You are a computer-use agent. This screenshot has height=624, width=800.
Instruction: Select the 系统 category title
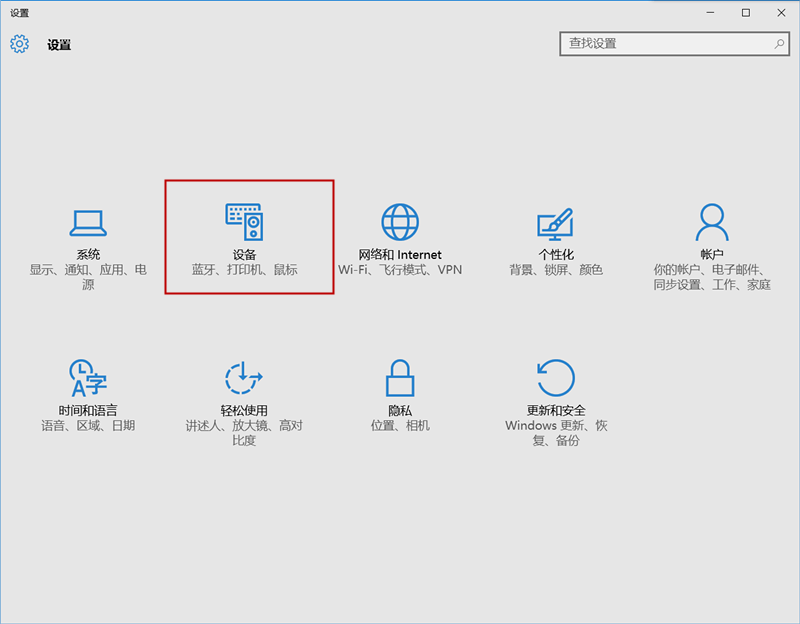pyautogui.click(x=88, y=254)
